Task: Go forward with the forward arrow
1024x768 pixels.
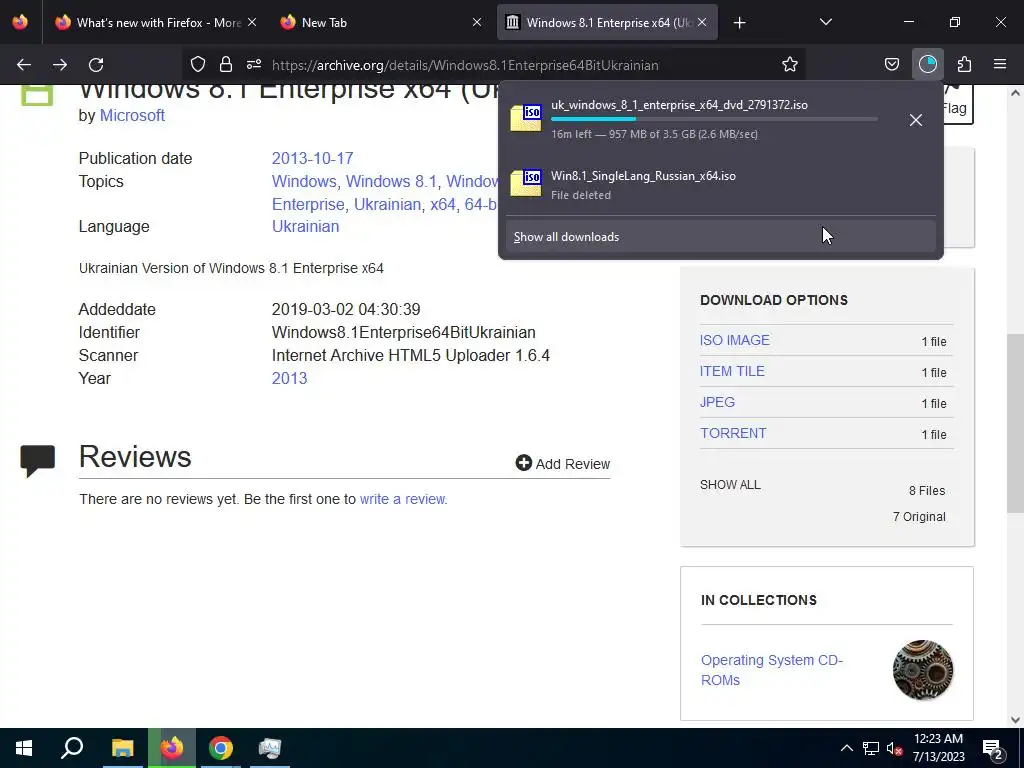Action: pos(60,65)
